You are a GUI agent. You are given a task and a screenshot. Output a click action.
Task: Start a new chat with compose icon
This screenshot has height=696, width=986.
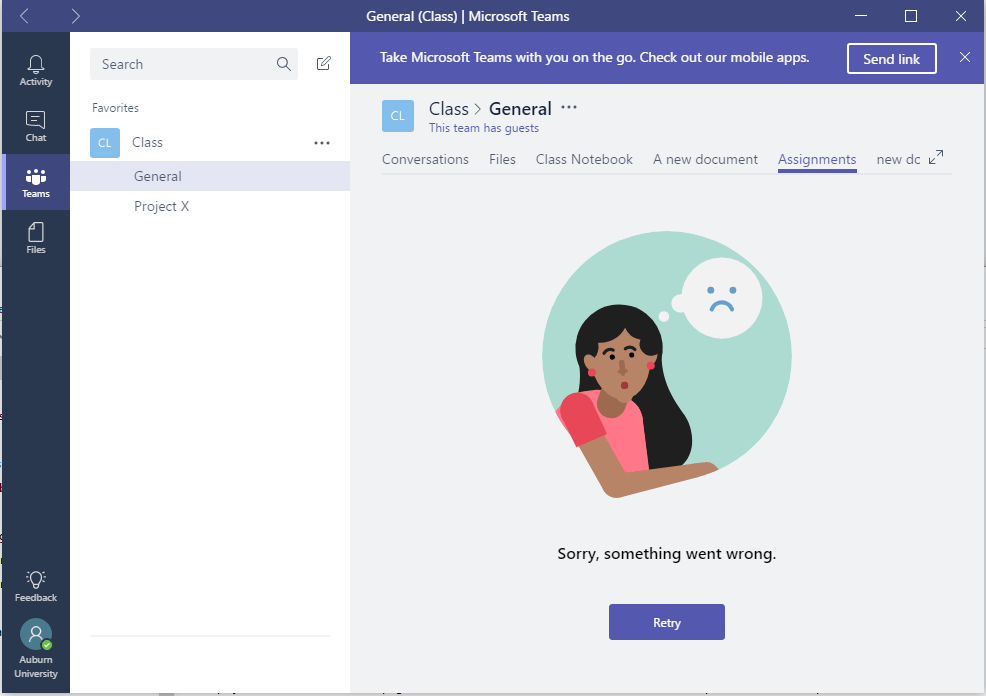click(x=324, y=64)
